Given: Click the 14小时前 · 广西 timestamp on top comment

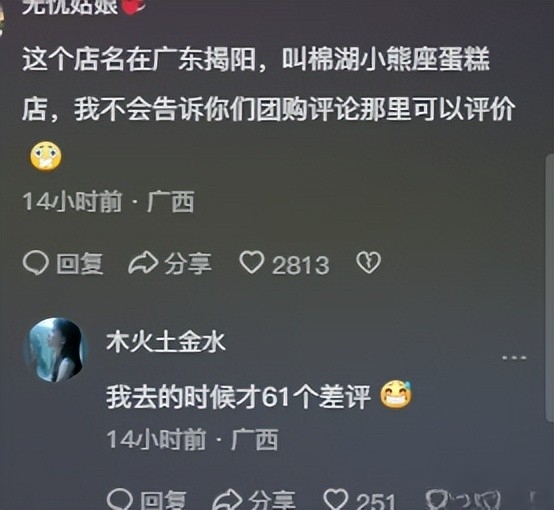Looking at the screenshot, I should click(x=108, y=202).
